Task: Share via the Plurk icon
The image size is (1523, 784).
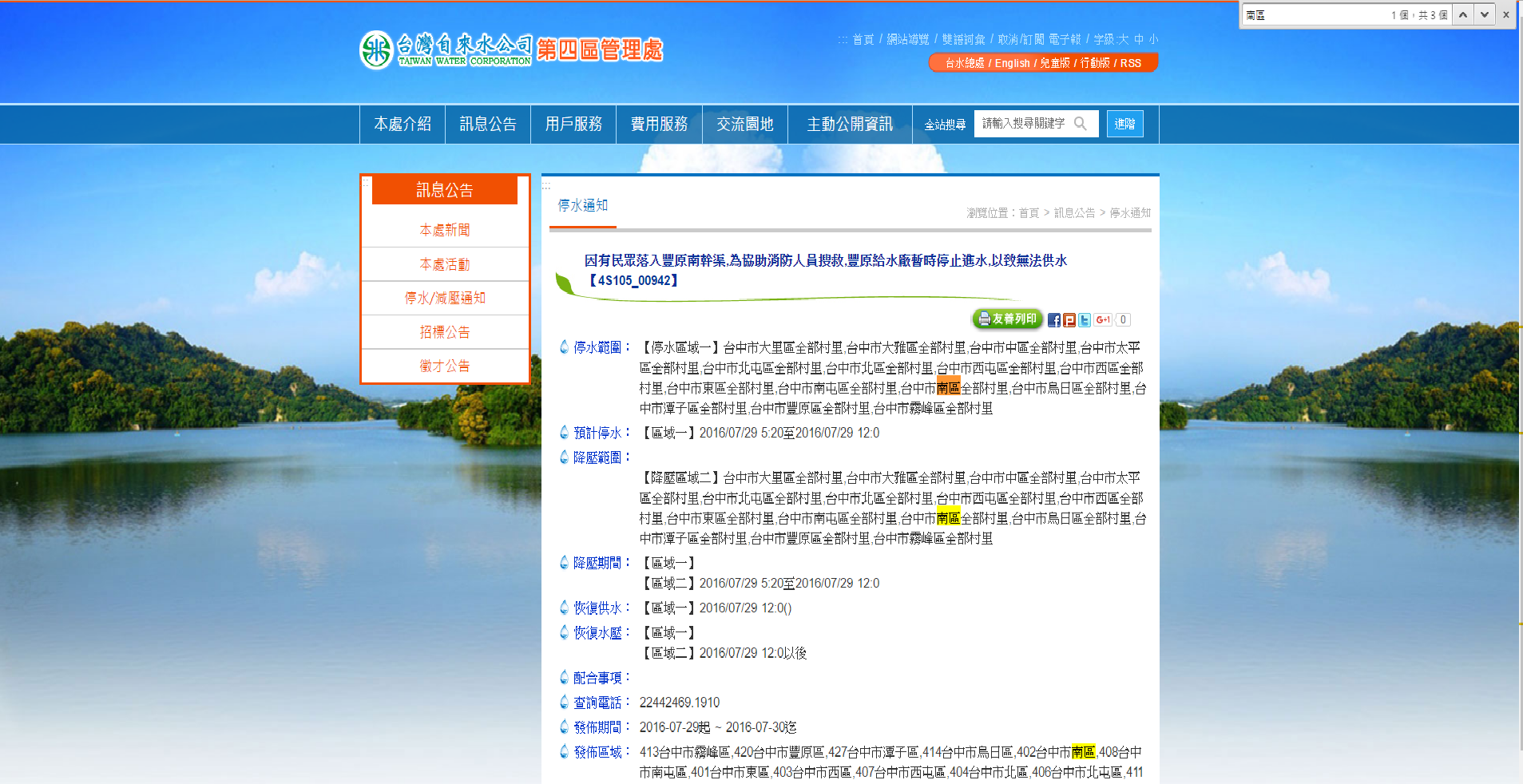Action: [x=1069, y=320]
